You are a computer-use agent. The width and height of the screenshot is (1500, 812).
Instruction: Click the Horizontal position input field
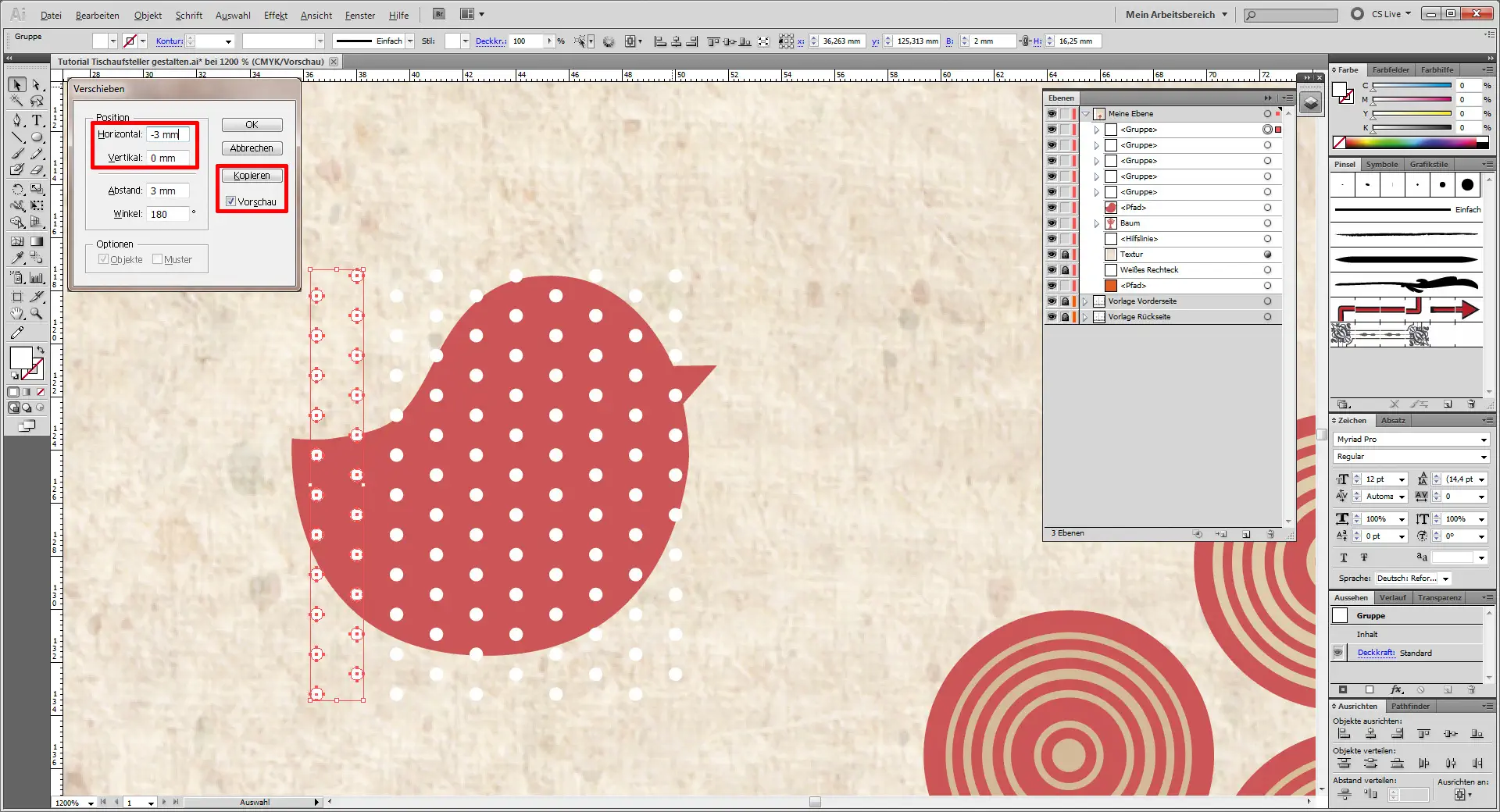pyautogui.click(x=168, y=134)
